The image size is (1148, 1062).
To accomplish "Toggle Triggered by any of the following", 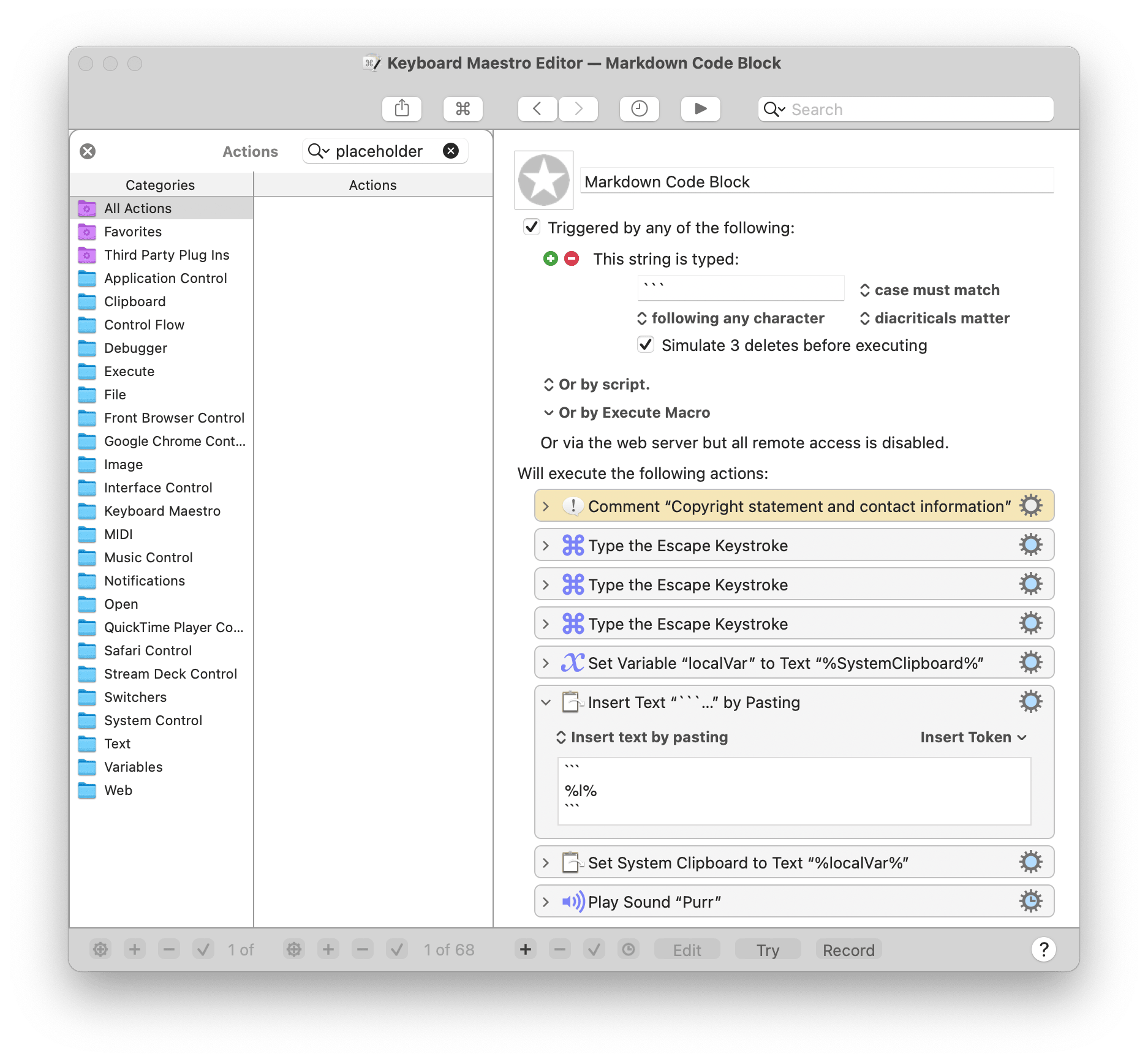I will [x=531, y=227].
